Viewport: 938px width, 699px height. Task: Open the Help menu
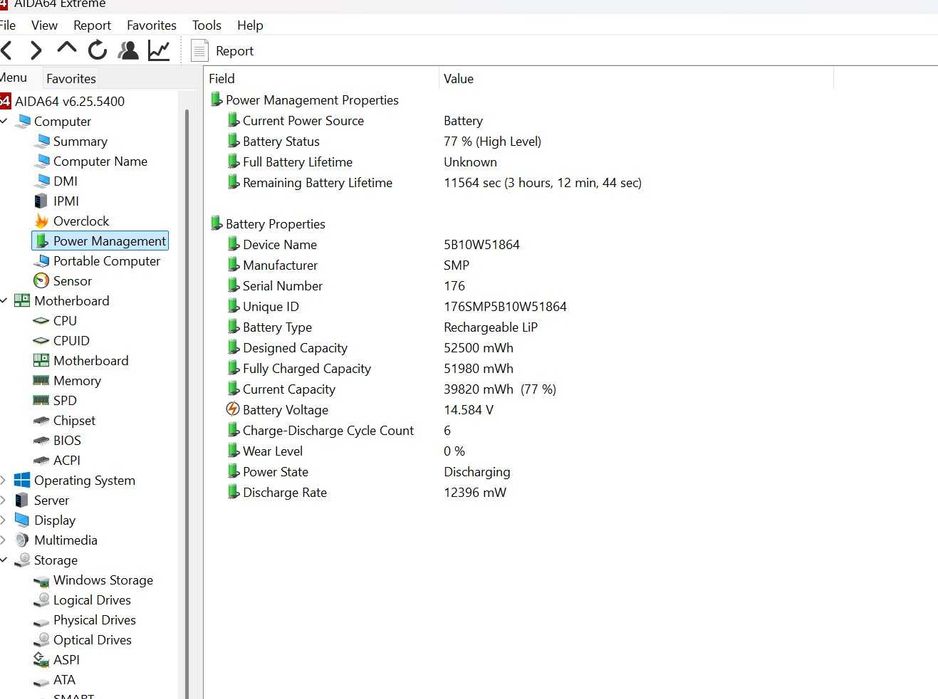pyautogui.click(x=250, y=25)
